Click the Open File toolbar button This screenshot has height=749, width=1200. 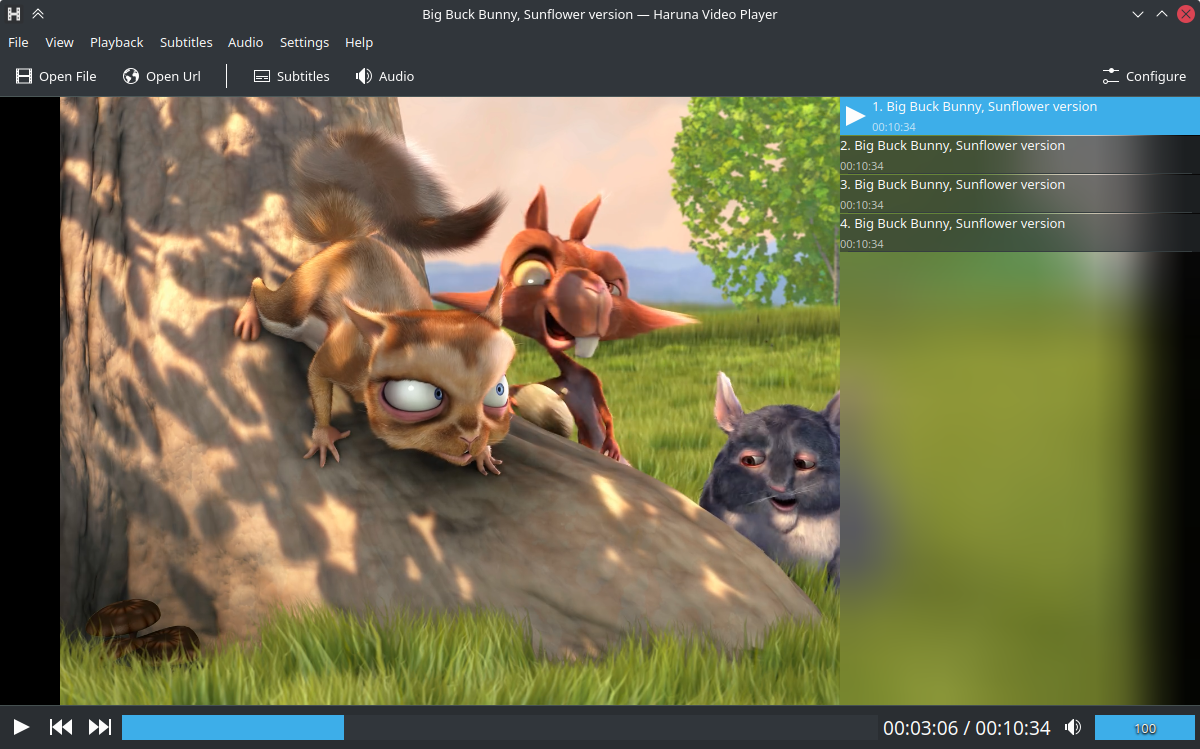coord(56,76)
